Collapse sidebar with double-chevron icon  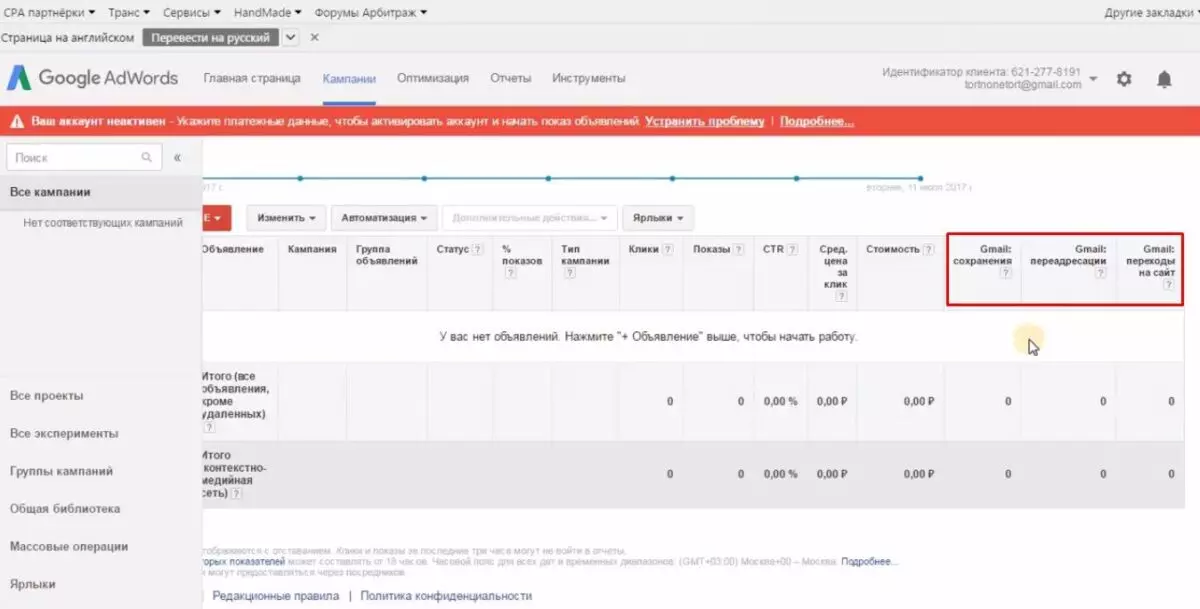(178, 158)
